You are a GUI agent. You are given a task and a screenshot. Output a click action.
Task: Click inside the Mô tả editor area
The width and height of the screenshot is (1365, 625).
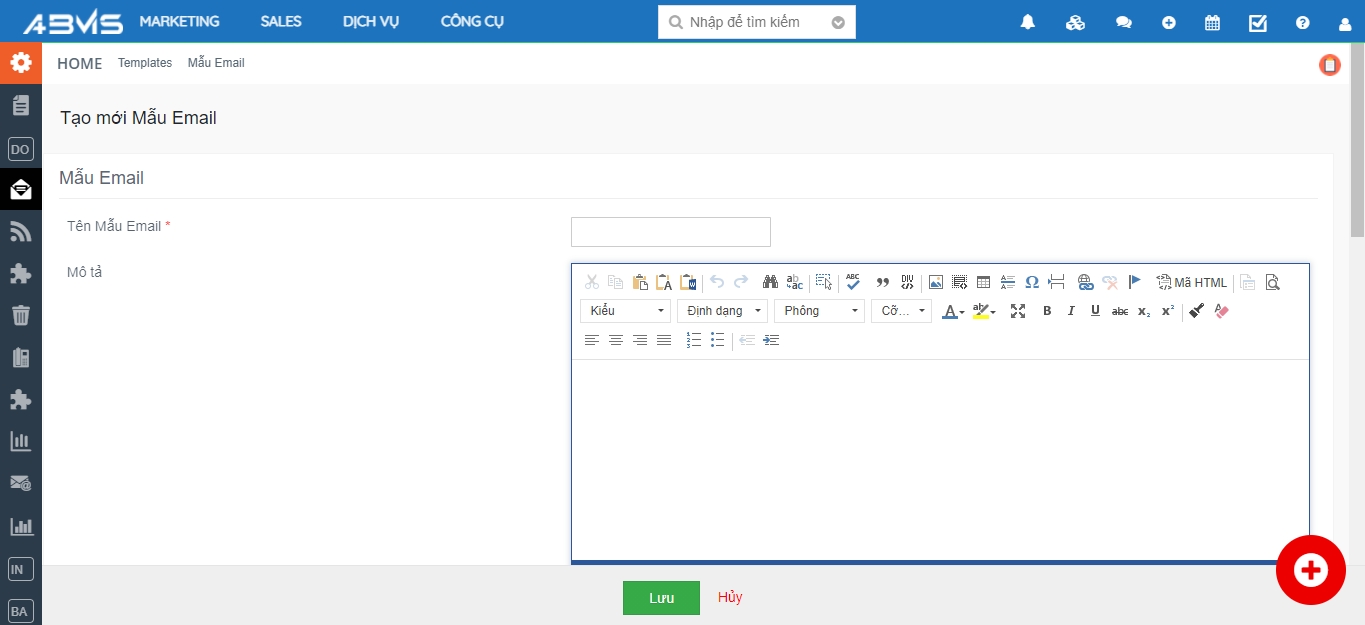[940, 460]
